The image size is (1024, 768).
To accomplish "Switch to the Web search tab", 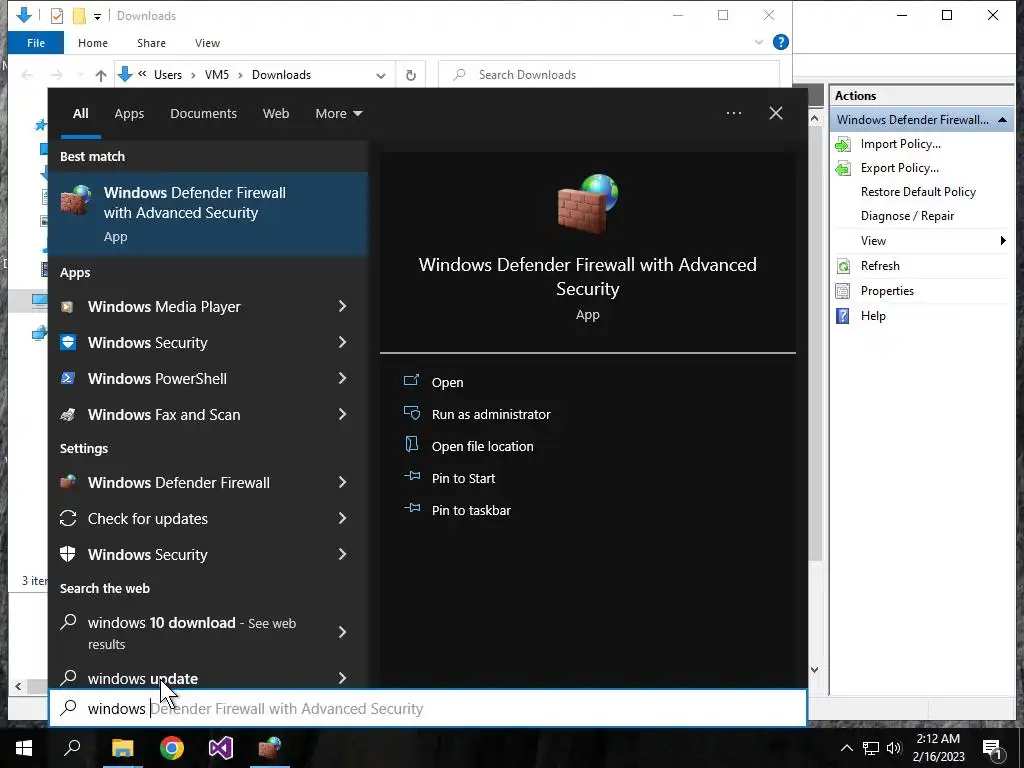I will click(x=276, y=114).
